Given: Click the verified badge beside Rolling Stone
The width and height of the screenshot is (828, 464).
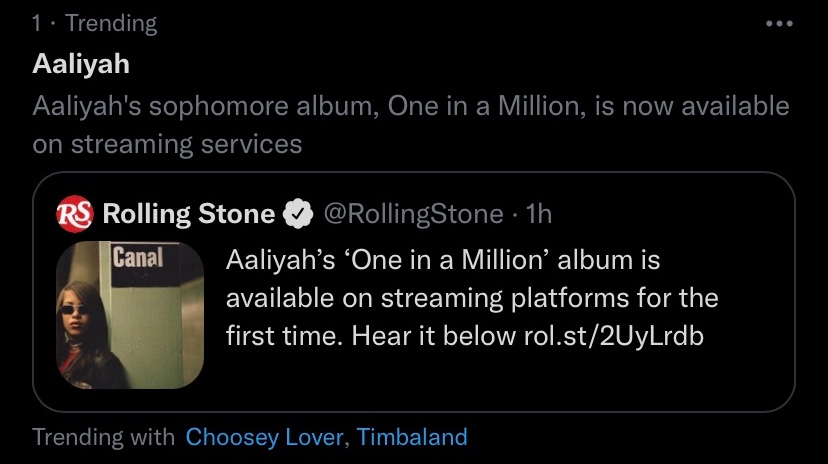Looking at the screenshot, I should click(297, 213).
